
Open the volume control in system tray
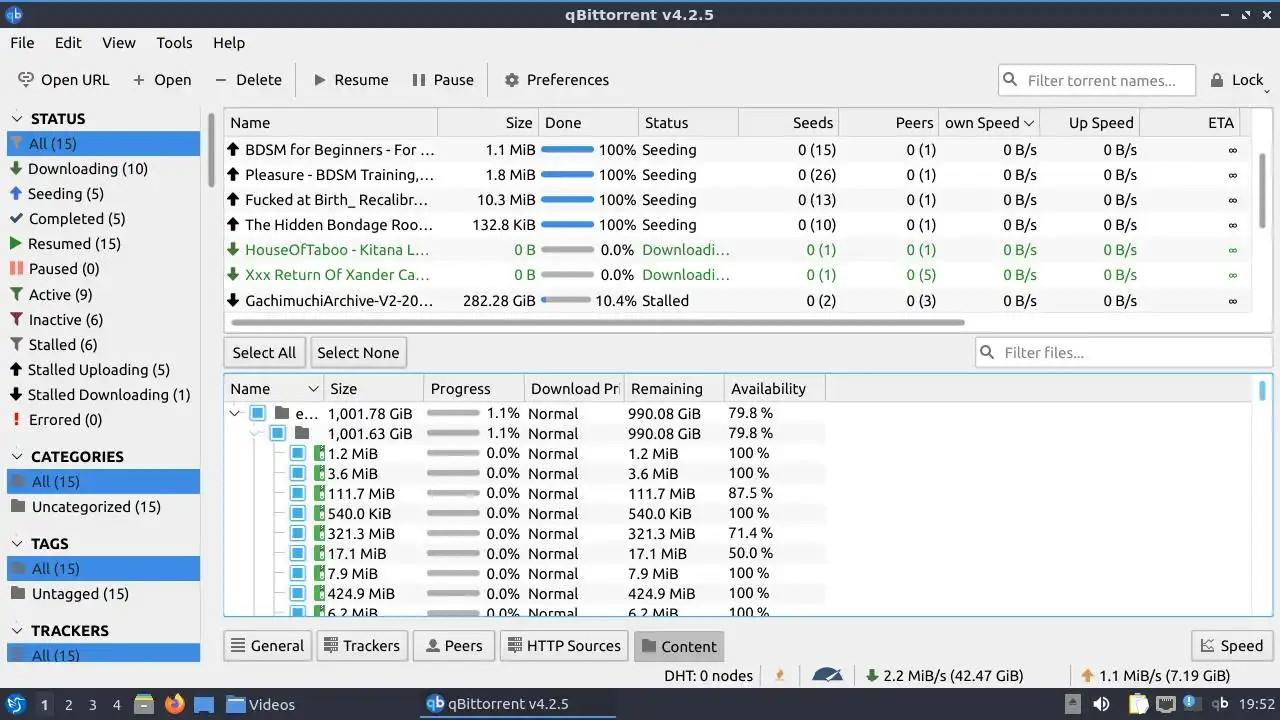point(1101,704)
